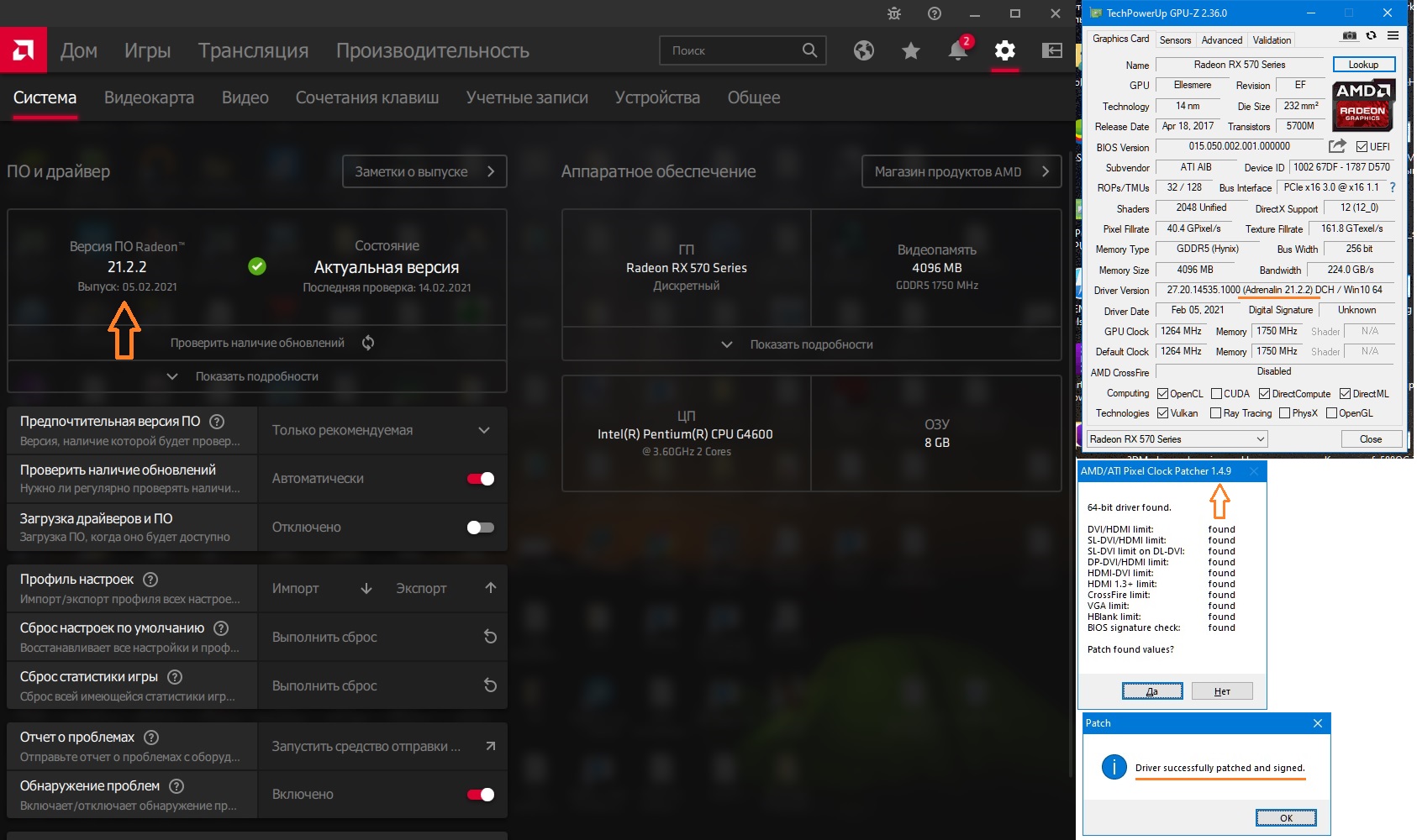Viewport: 1417px width, 840px height.
Task: Check the Ray Tracing checkbox
Action: pyautogui.click(x=1215, y=413)
